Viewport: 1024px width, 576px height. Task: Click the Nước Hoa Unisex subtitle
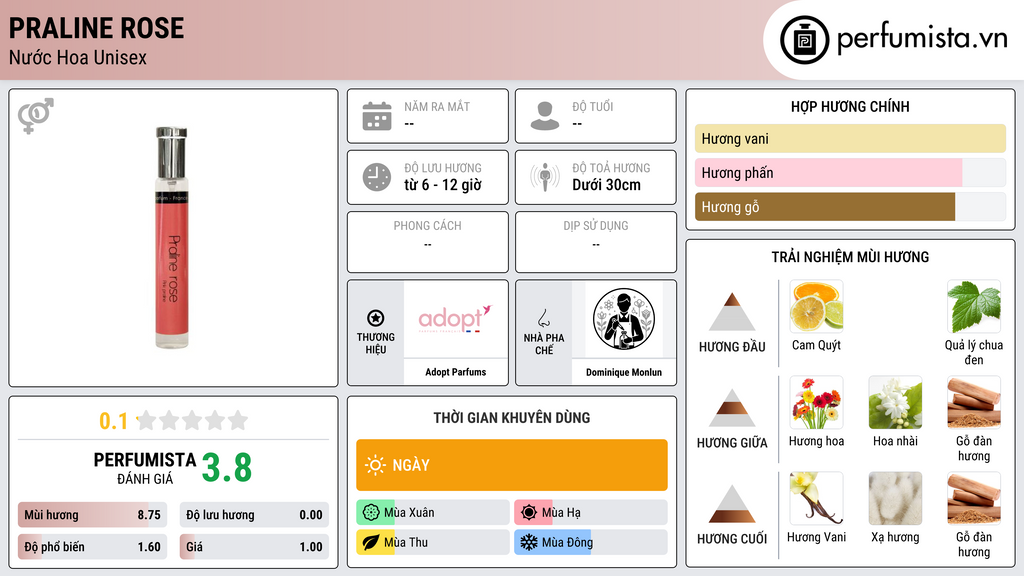78,57
